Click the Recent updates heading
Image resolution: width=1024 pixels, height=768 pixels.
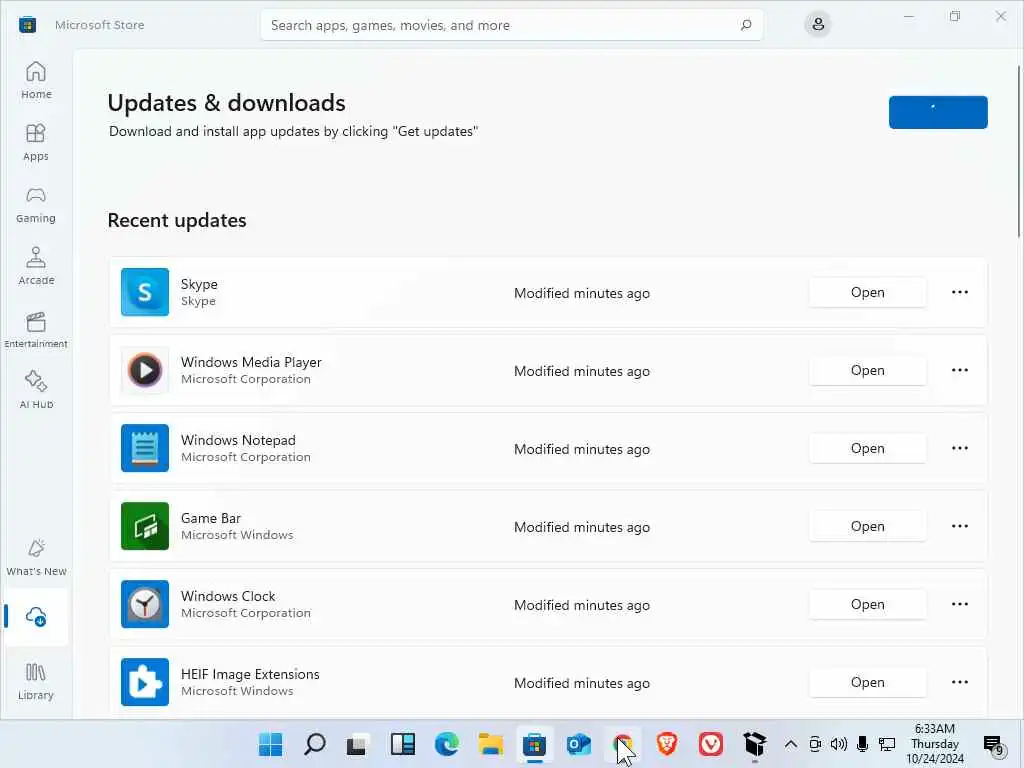click(177, 220)
